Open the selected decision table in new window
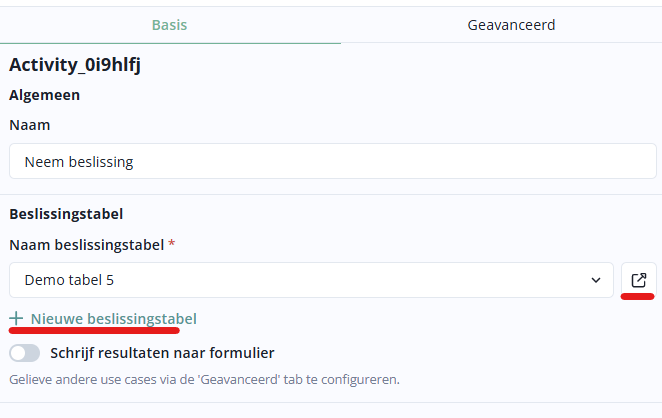This screenshot has height=418, width=662. tap(639, 280)
